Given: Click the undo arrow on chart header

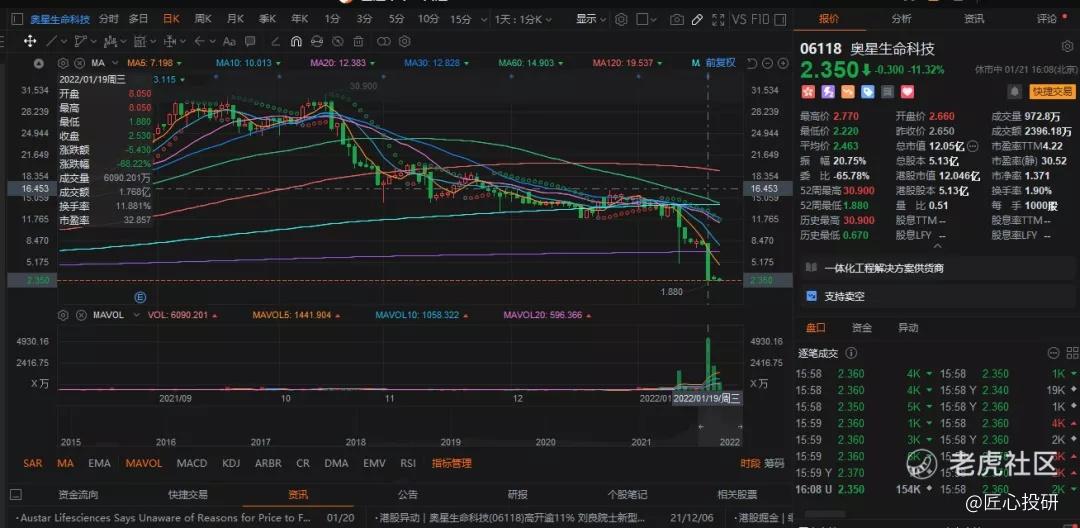Looking at the screenshot, I should click(752, 63).
